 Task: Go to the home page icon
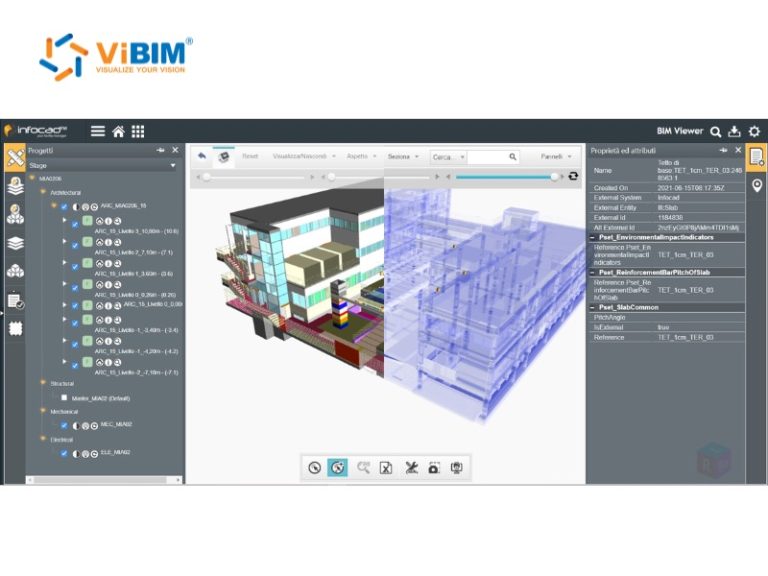point(118,131)
